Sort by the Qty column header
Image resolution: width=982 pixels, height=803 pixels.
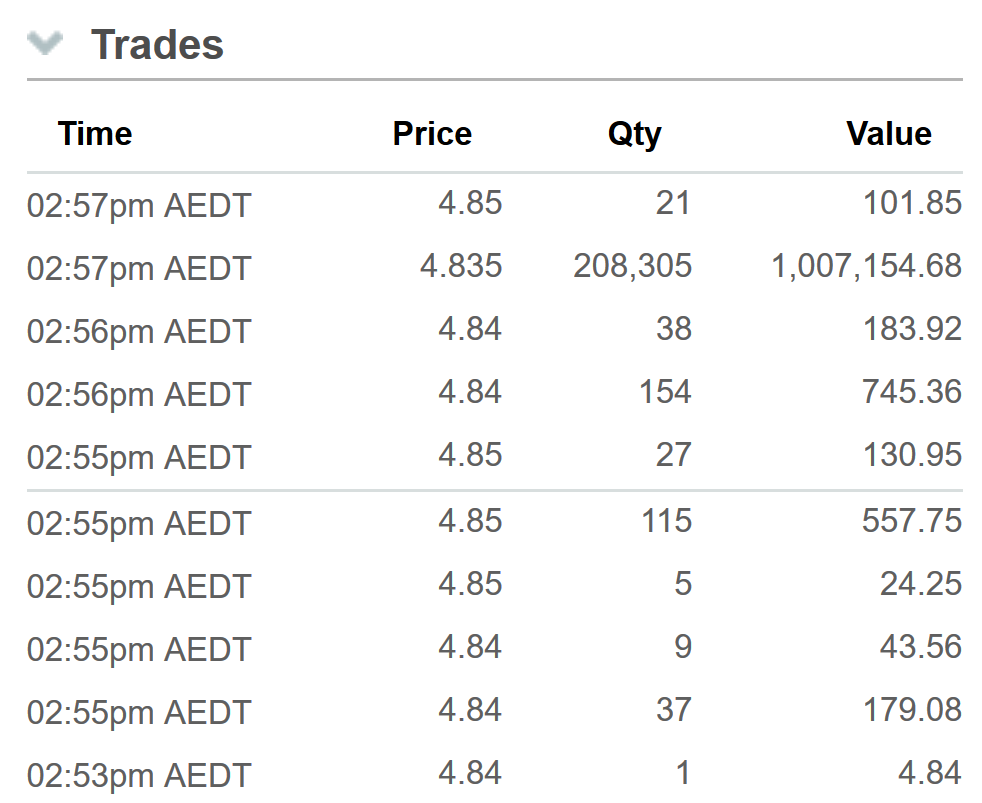pos(634,134)
